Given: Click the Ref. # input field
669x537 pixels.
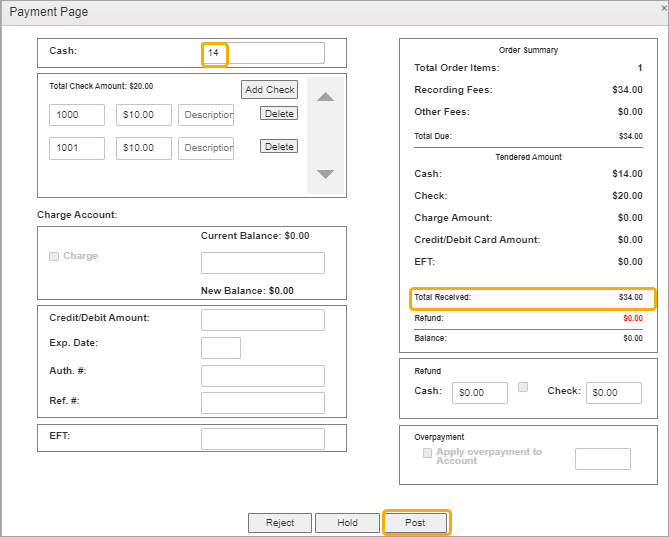Looking at the screenshot, I should click(x=262, y=403).
